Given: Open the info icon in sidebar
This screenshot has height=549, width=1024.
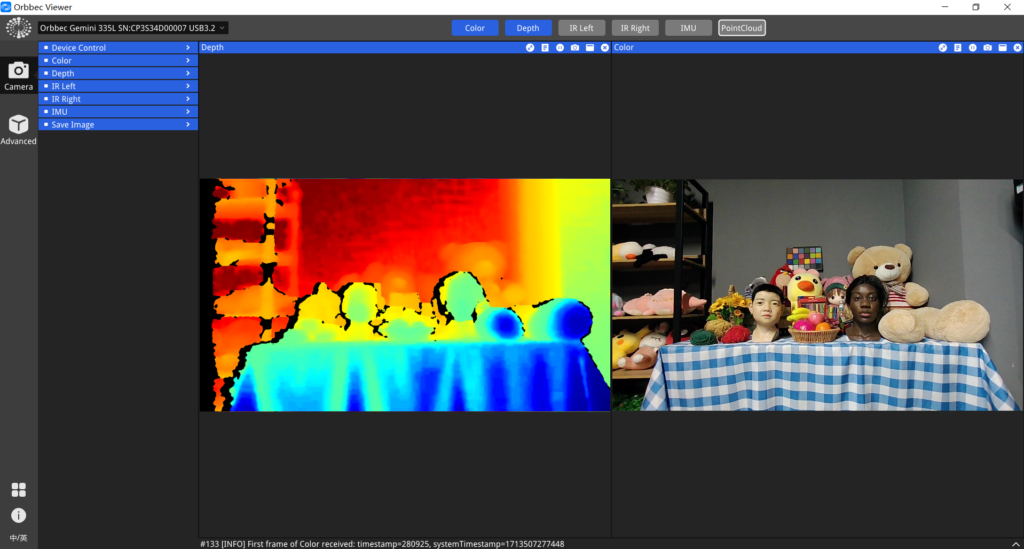Looking at the screenshot, I should coord(18,515).
